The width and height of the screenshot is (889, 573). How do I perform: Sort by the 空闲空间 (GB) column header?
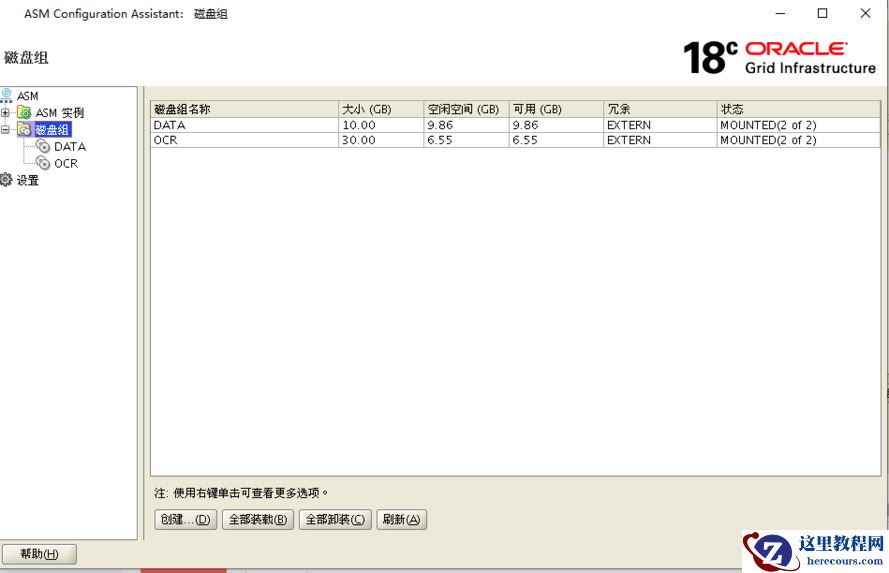click(466, 109)
